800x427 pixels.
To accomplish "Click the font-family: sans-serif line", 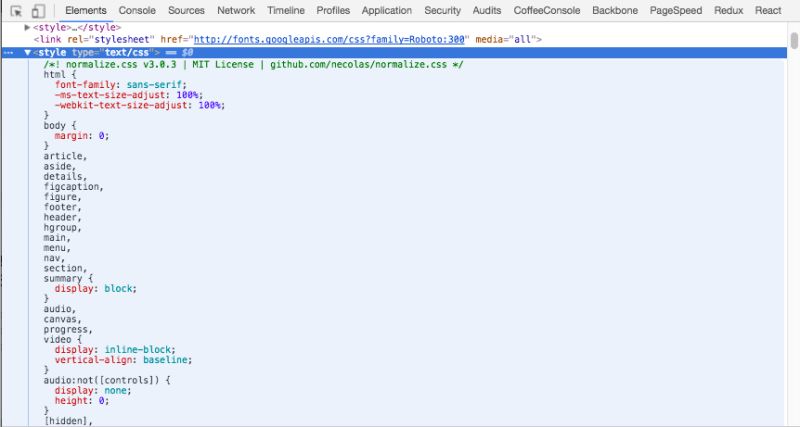I will tap(121, 85).
